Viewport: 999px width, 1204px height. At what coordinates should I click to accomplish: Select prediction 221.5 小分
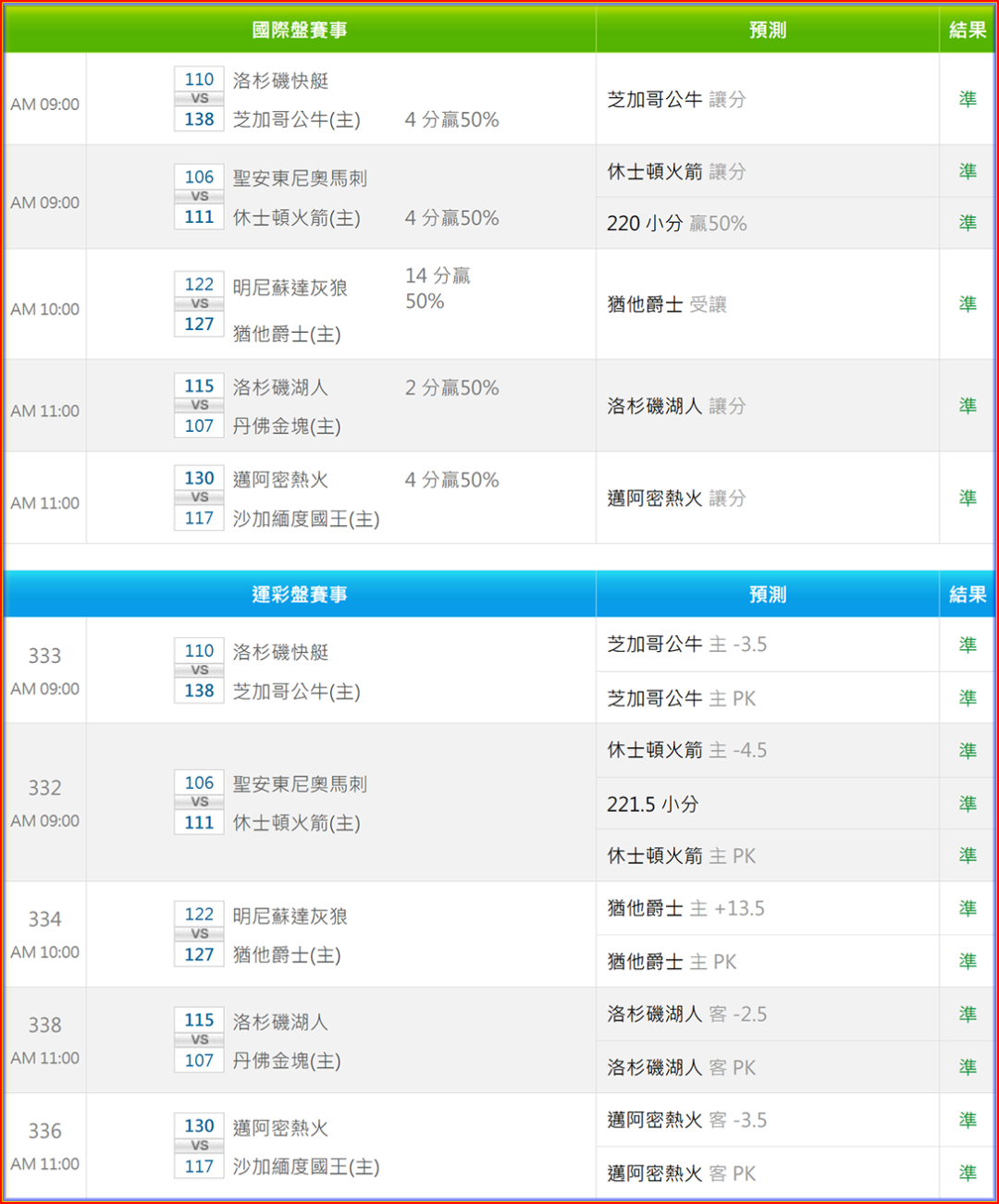click(x=652, y=805)
